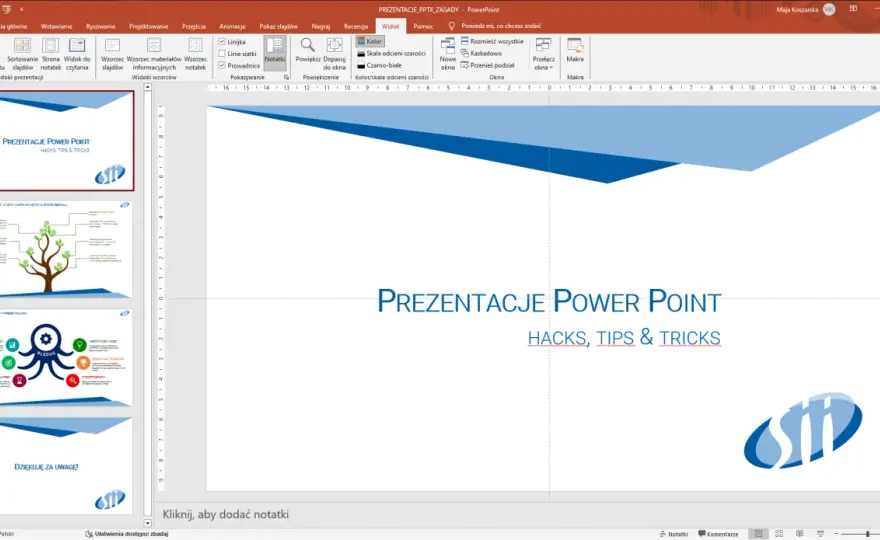Switch to Skala odcieni szarości
880x540 pixels.
point(392,53)
